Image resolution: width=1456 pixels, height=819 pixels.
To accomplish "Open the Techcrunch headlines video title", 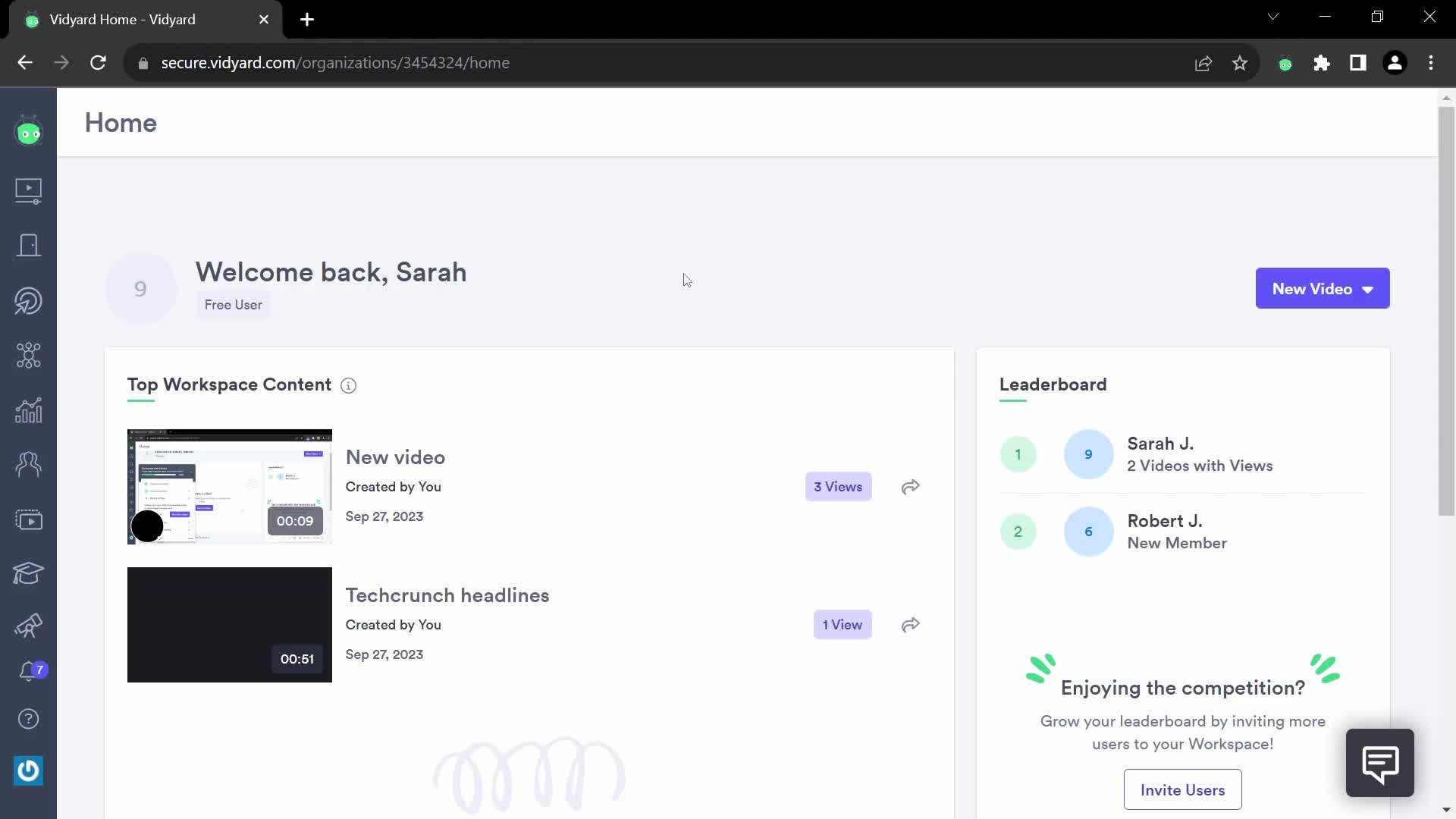I will click(x=447, y=595).
